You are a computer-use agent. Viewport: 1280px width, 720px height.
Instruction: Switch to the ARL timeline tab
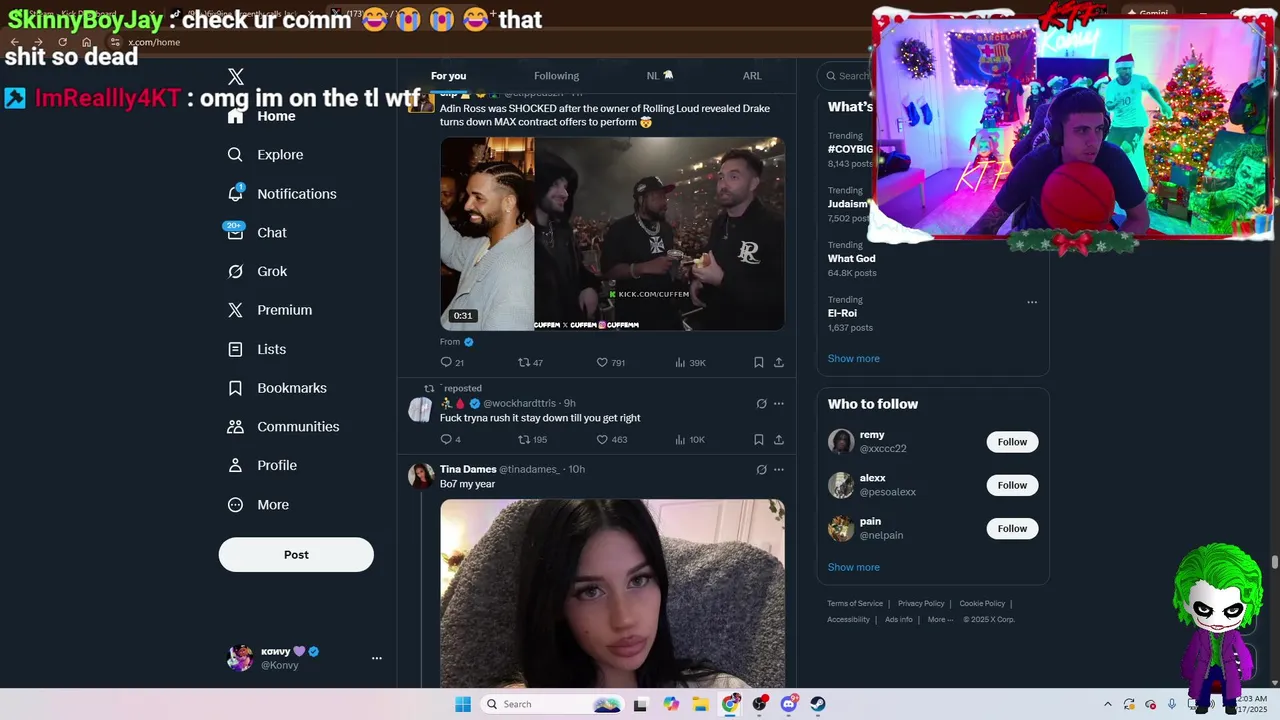pos(752,76)
